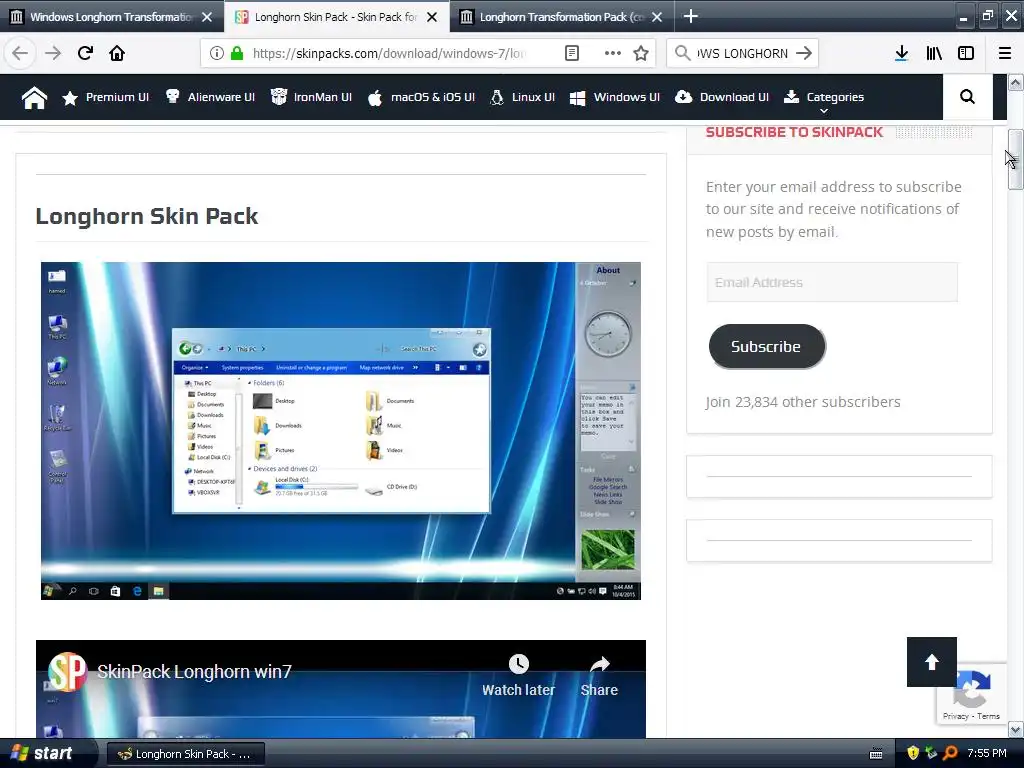Toggle reader view icon in address bar
Screen dimensions: 1024x768
[x=571, y=53]
